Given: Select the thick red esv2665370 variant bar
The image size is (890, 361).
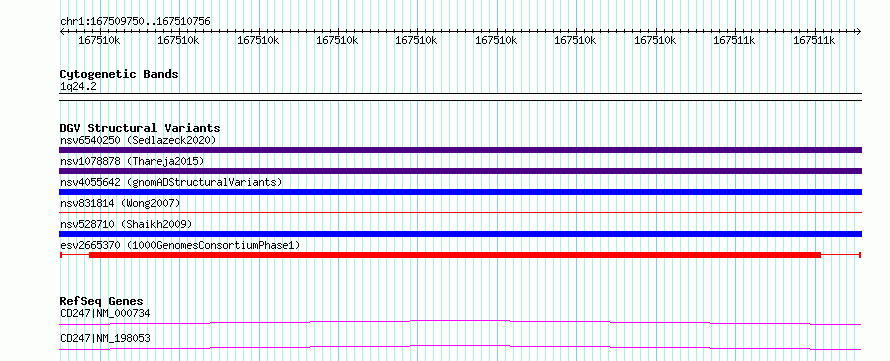Looking at the screenshot, I should coord(455,255).
